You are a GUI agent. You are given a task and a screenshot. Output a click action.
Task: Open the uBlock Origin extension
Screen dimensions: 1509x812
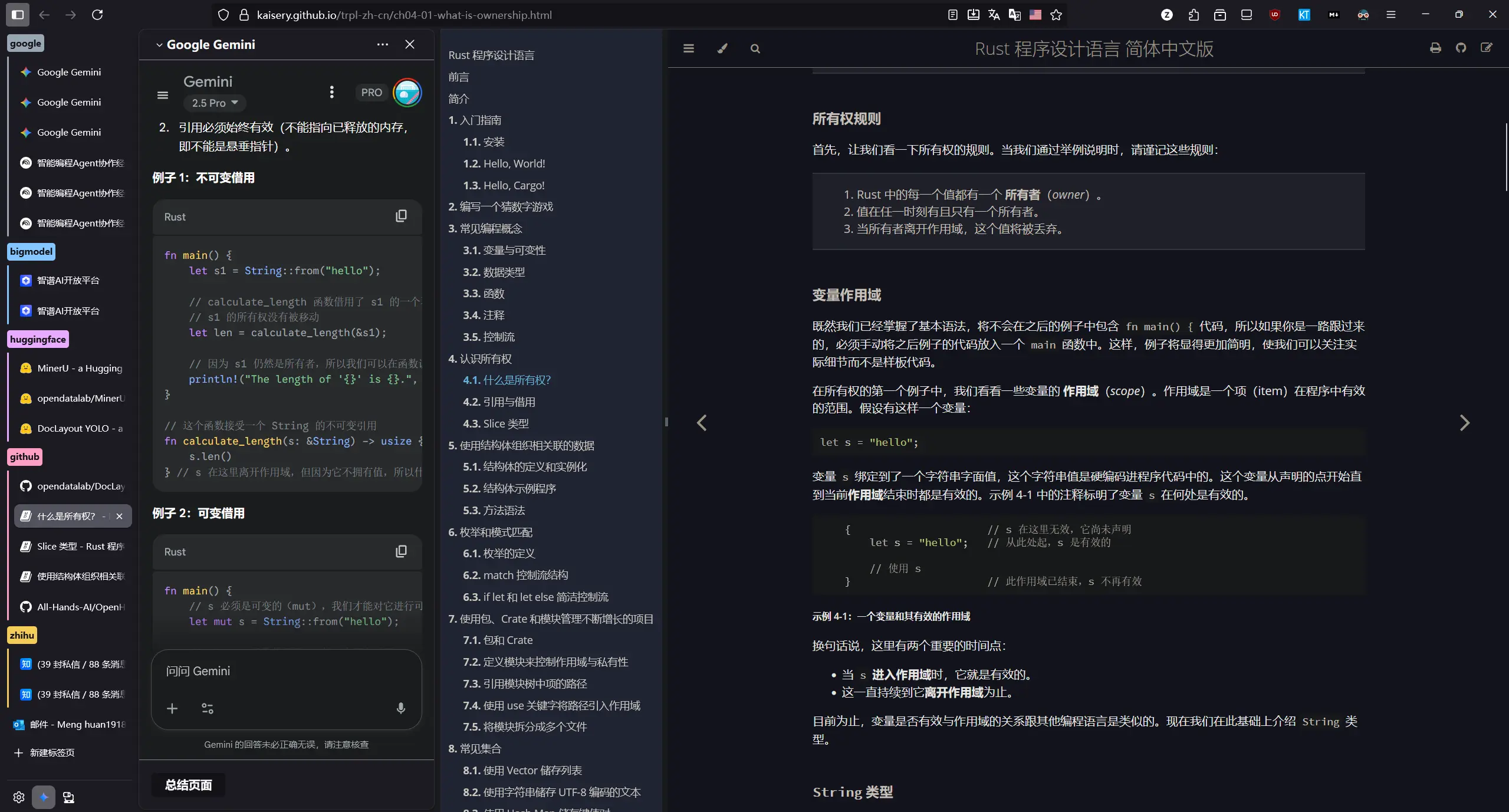pyautogui.click(x=1274, y=15)
